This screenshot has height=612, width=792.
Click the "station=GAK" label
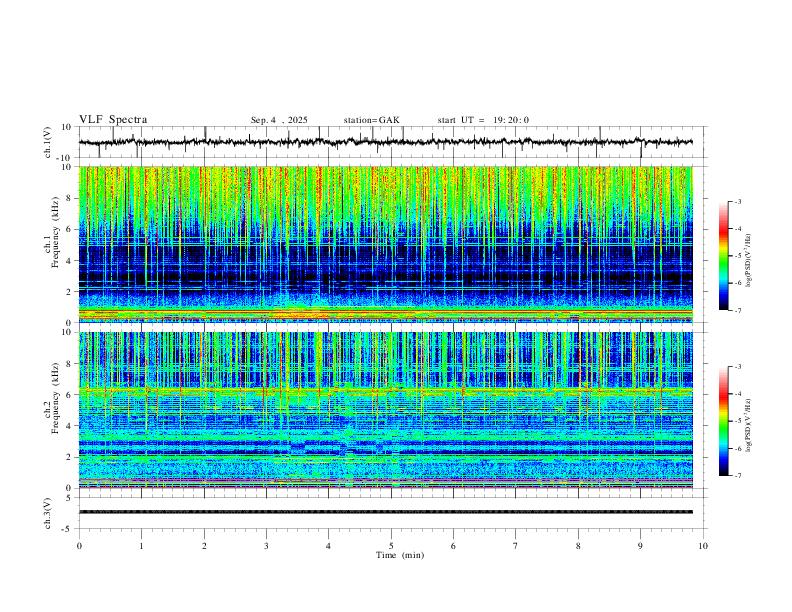click(x=371, y=120)
